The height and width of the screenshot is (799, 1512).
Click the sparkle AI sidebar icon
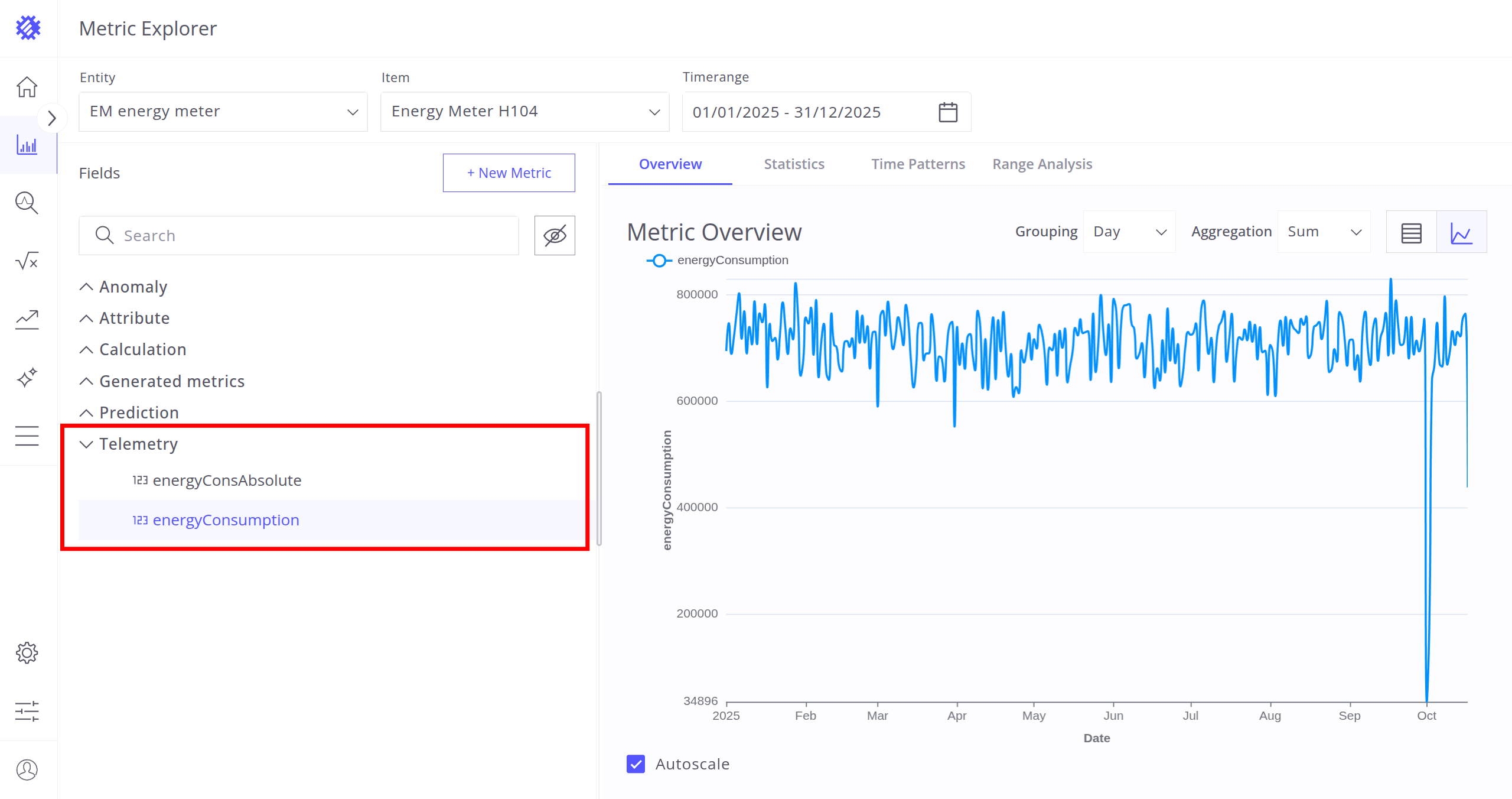[x=27, y=378]
